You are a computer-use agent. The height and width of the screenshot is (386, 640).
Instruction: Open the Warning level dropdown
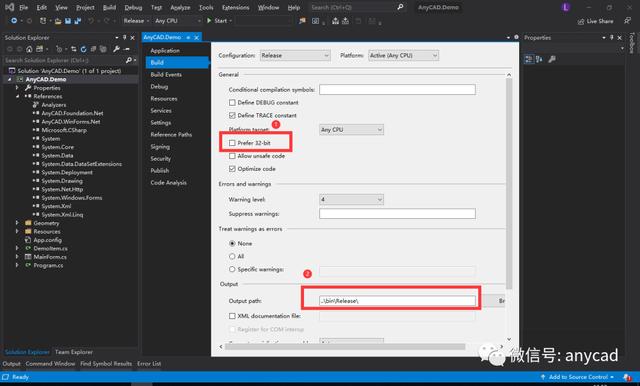click(351, 200)
